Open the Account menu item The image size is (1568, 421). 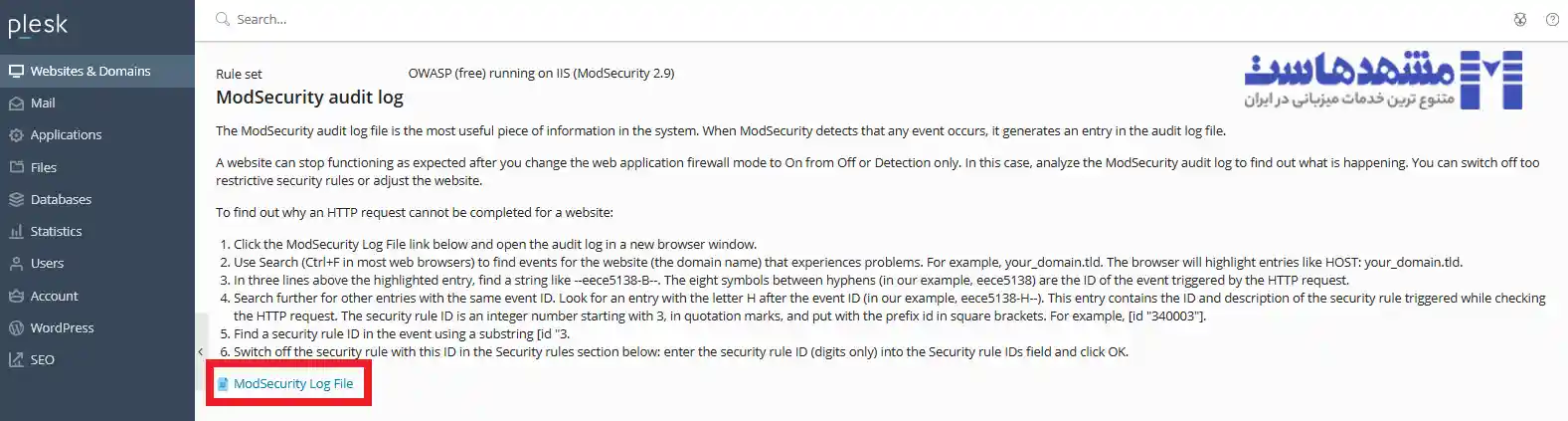54,297
